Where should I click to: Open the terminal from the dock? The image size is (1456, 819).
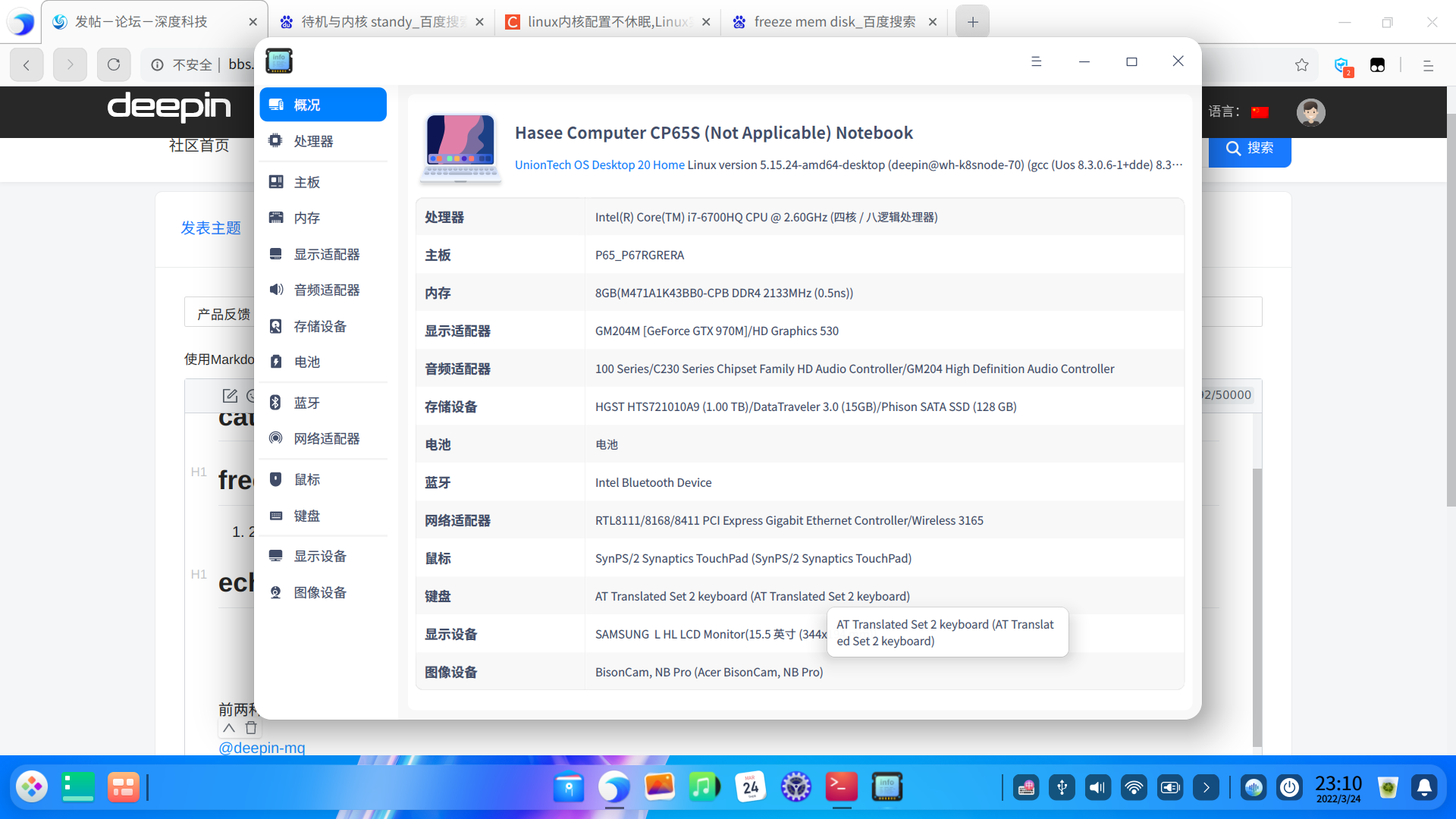tap(841, 786)
